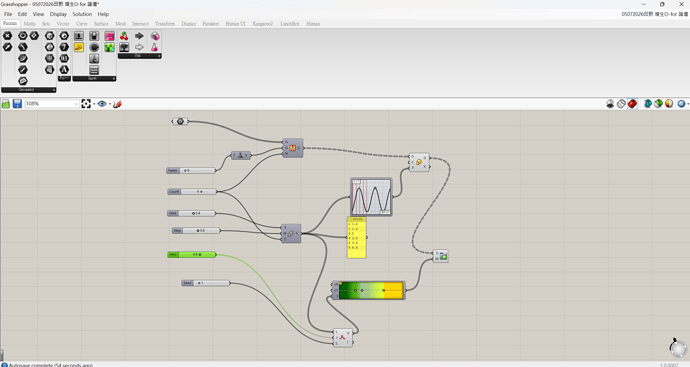Screen dimensions: 690x367
Task: Click the Factor number slider
Action: (191, 170)
